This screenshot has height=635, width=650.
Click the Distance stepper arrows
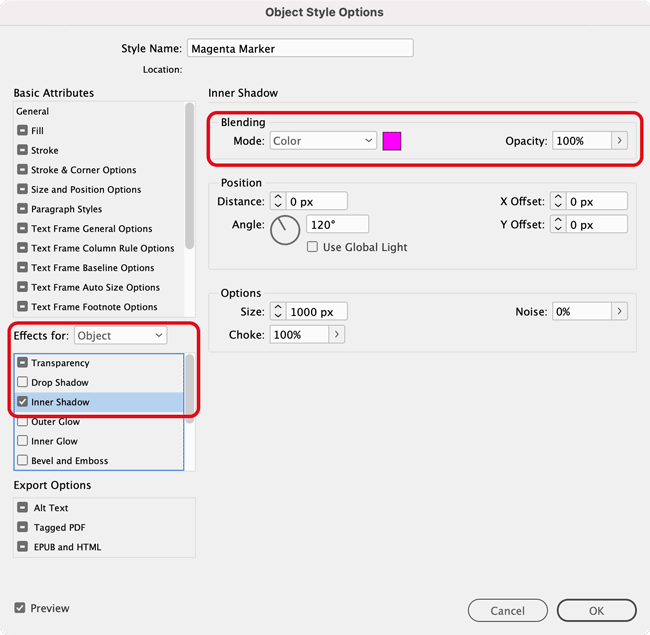(x=278, y=201)
